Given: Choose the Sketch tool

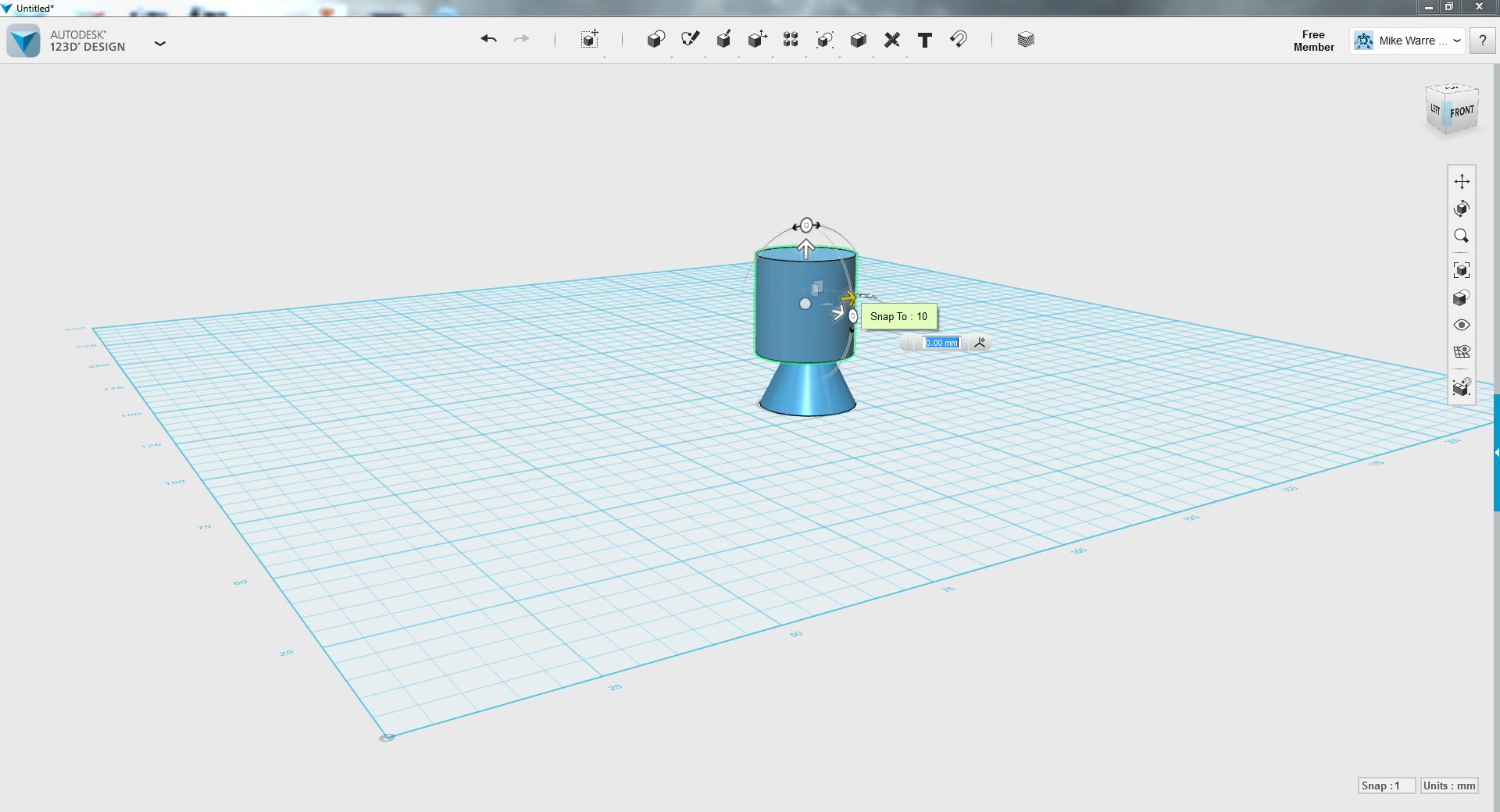Looking at the screenshot, I should coord(690,40).
